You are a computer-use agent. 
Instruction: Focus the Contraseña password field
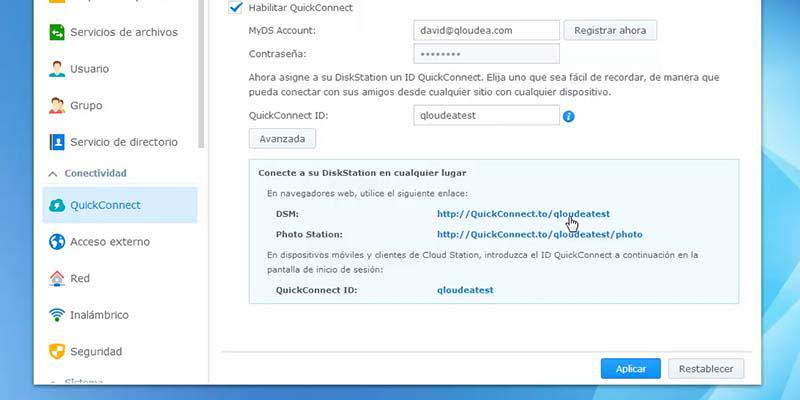[486, 54]
